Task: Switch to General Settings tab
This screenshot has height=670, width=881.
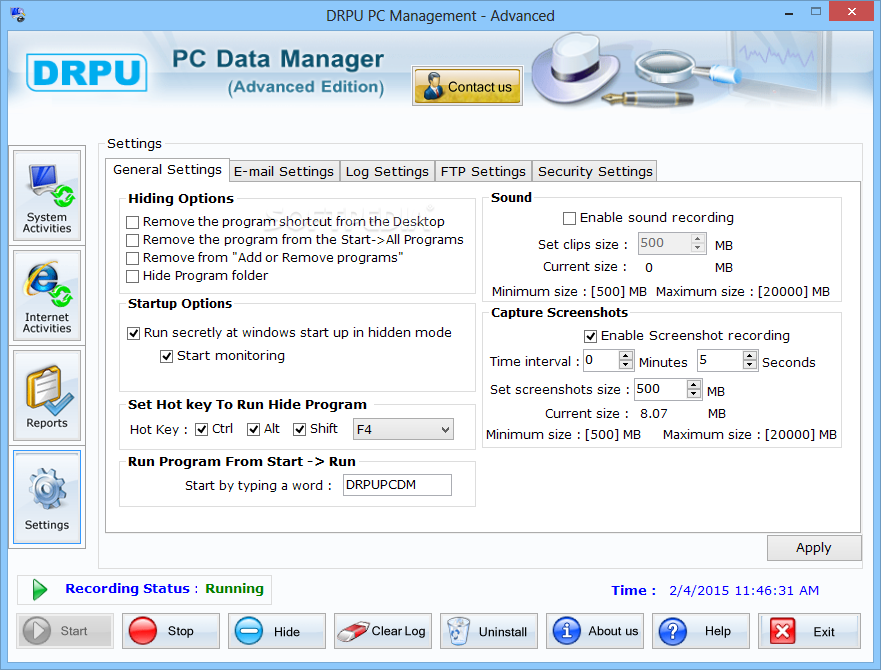Action: 167,170
